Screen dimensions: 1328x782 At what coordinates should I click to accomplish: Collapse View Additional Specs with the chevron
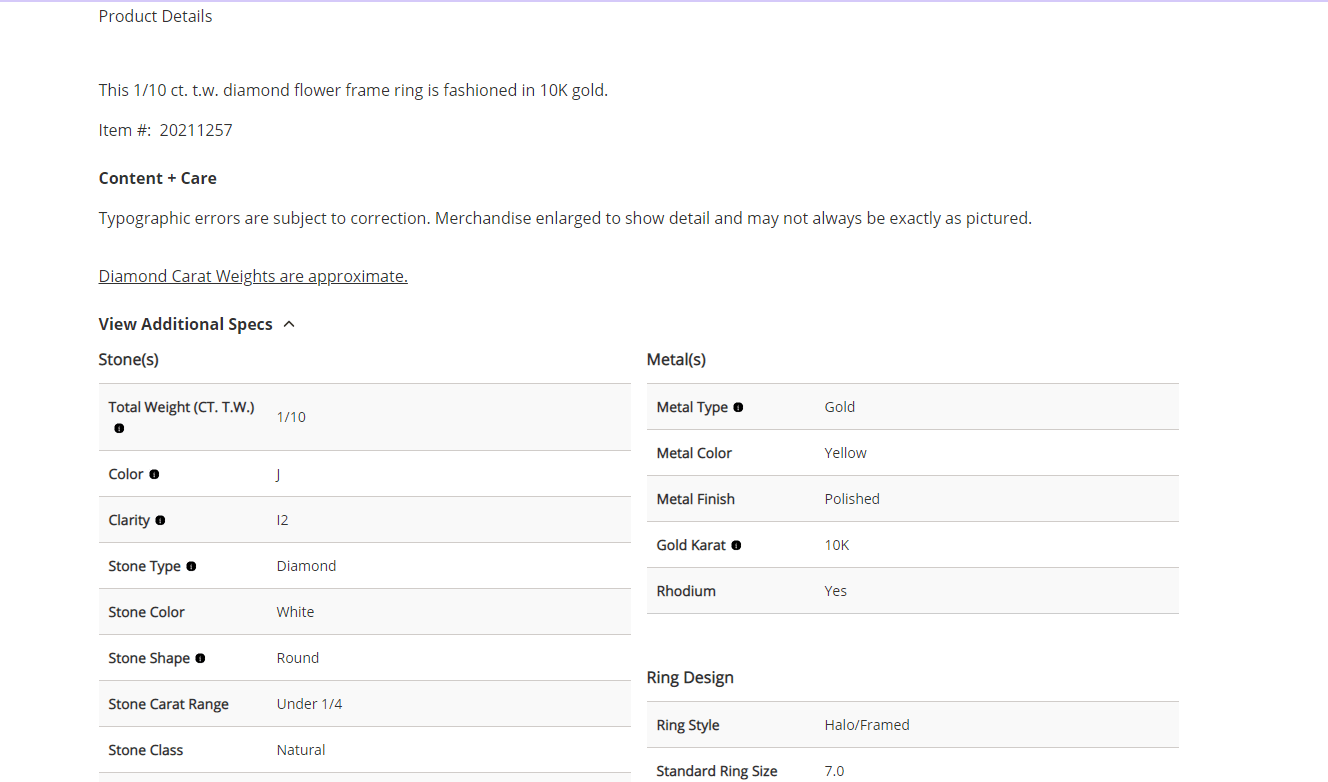[289, 324]
